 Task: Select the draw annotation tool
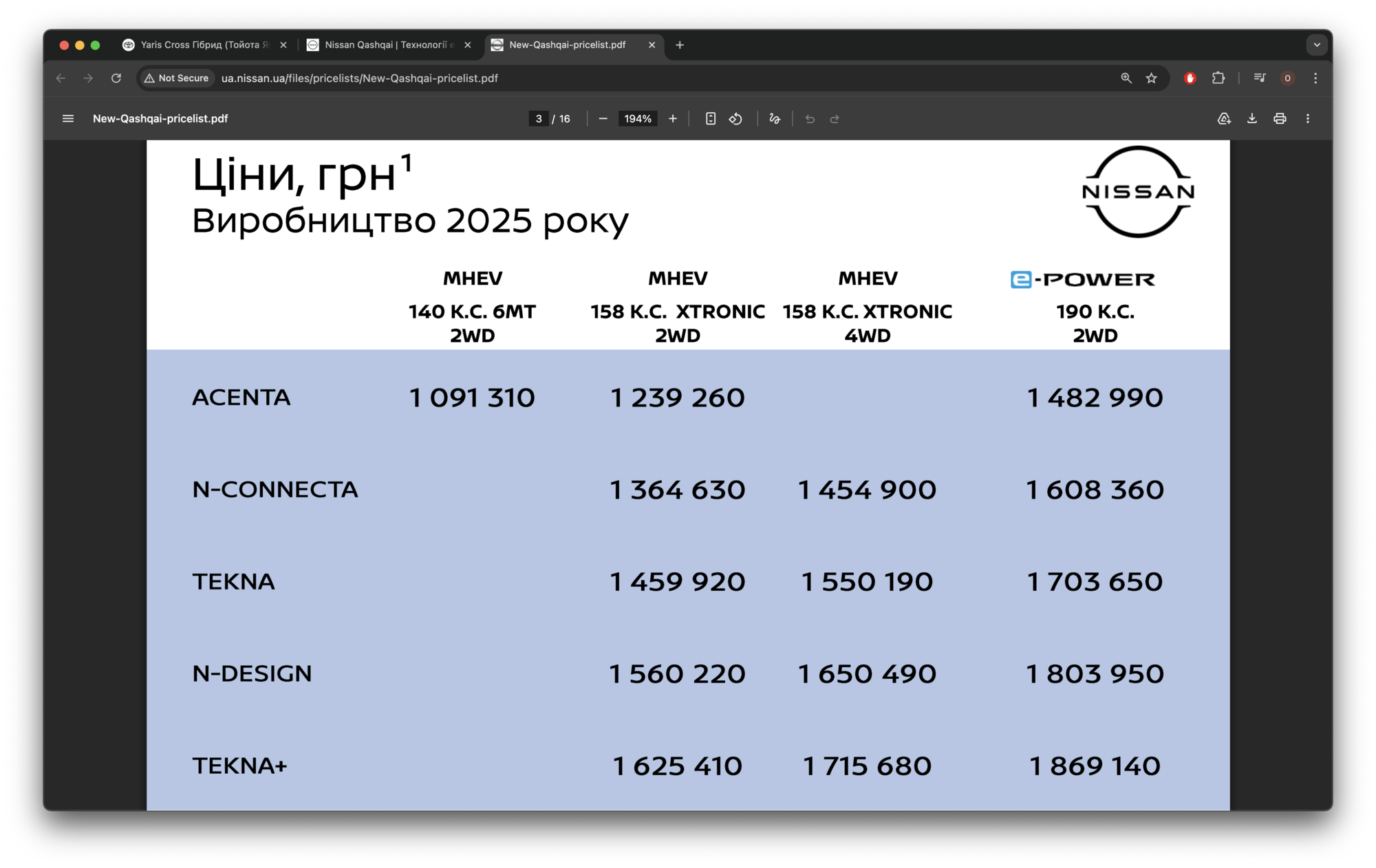[775, 119]
